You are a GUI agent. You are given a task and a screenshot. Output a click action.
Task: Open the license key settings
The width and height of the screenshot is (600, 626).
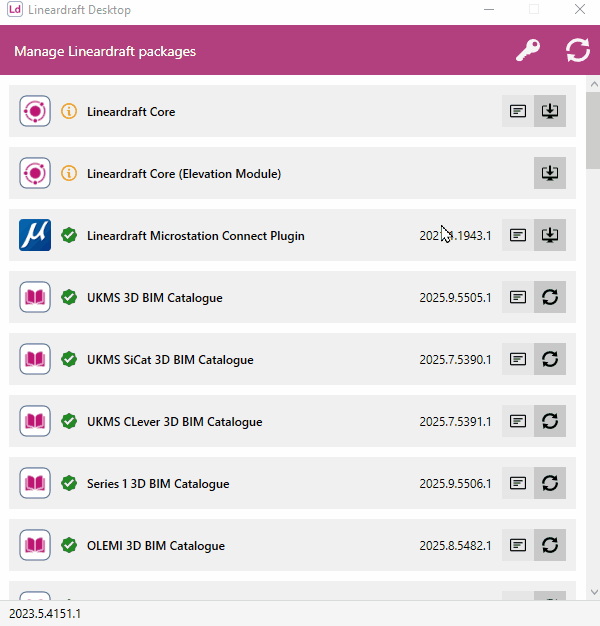coord(528,50)
